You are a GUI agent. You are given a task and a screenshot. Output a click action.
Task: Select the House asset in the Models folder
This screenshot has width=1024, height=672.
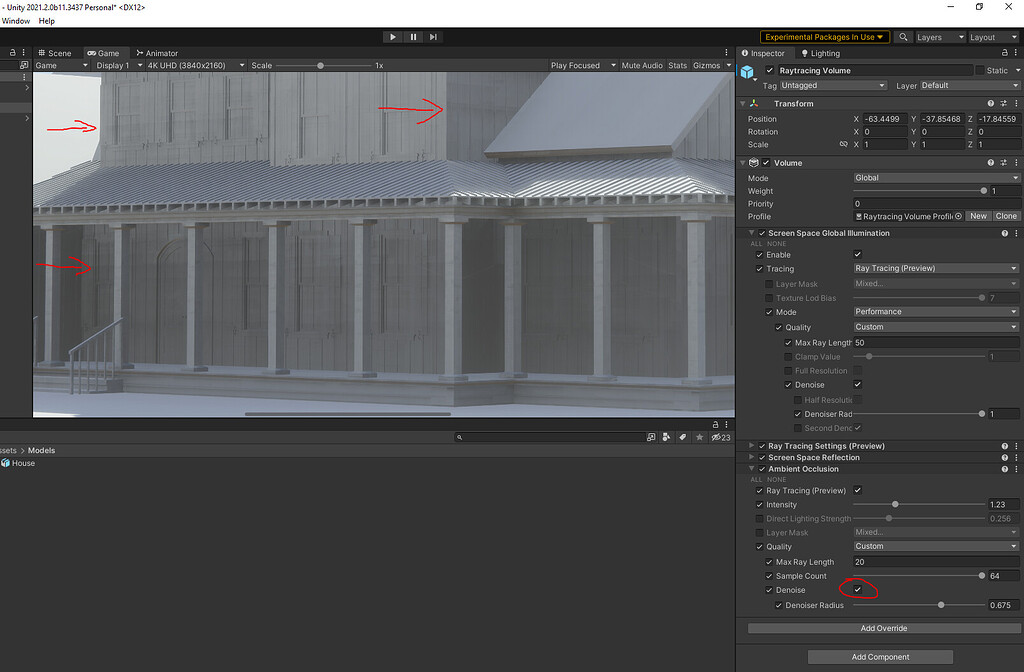(x=18, y=463)
